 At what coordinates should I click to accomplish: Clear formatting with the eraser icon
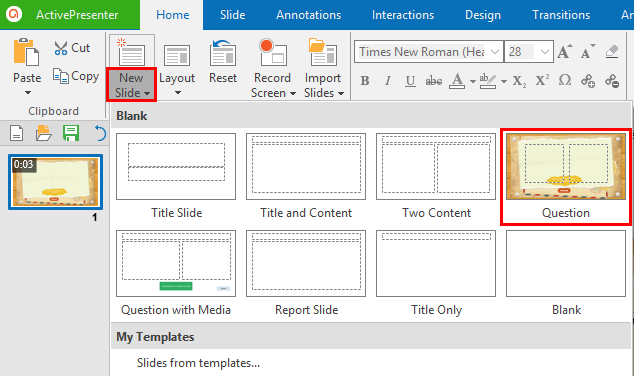click(x=612, y=52)
